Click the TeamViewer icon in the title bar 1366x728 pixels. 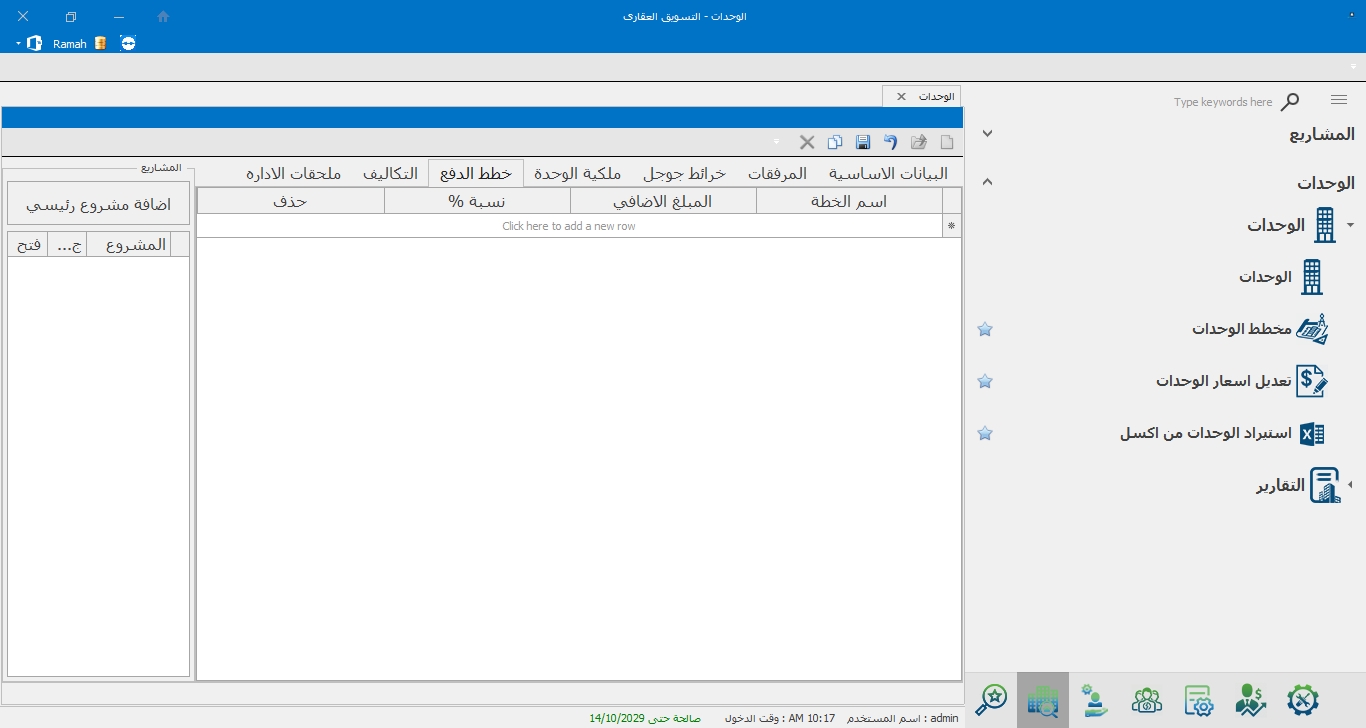(128, 43)
